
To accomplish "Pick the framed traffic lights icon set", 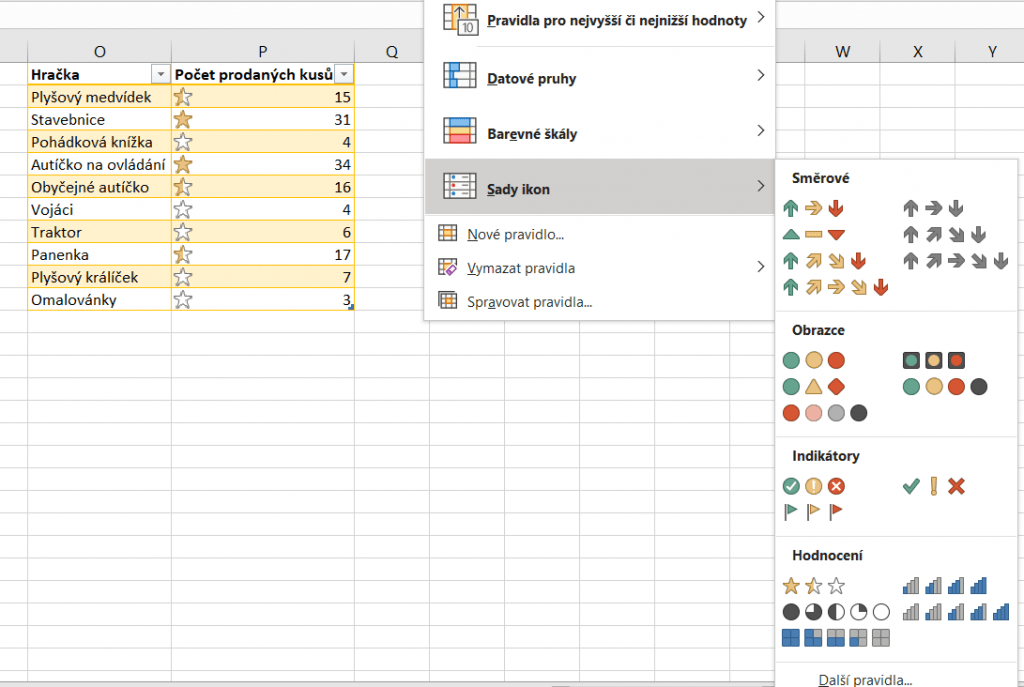I will point(933,360).
